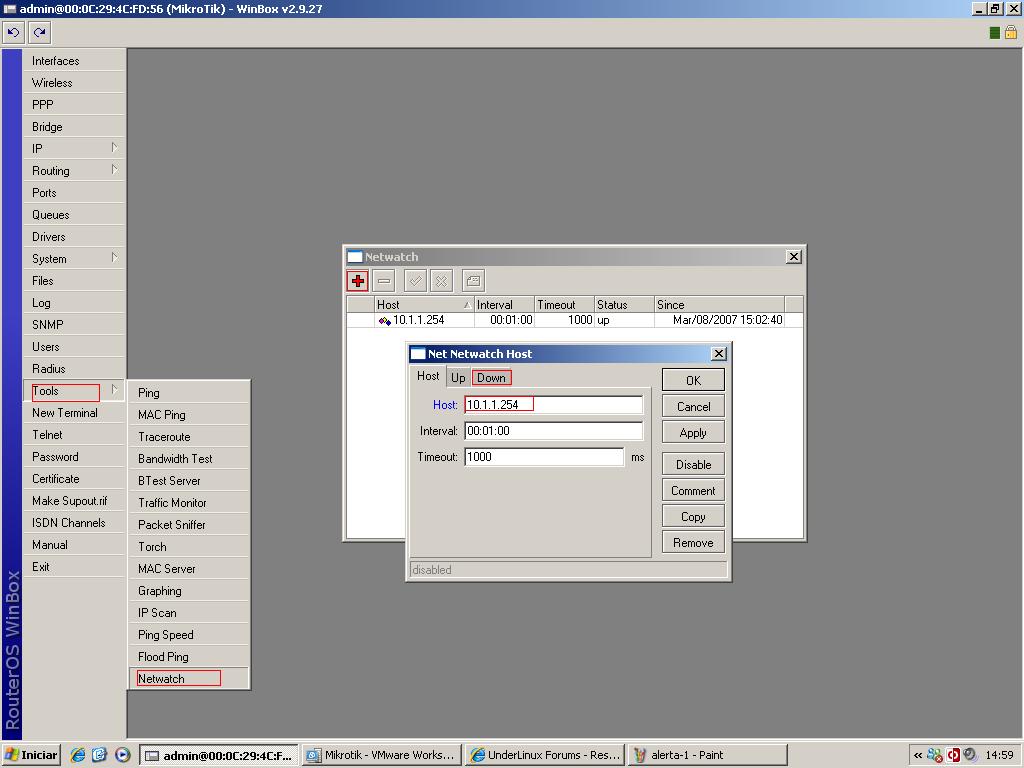Select Packet Sniffer from Tools submenu
The width and height of the screenshot is (1024, 768).
coord(189,524)
